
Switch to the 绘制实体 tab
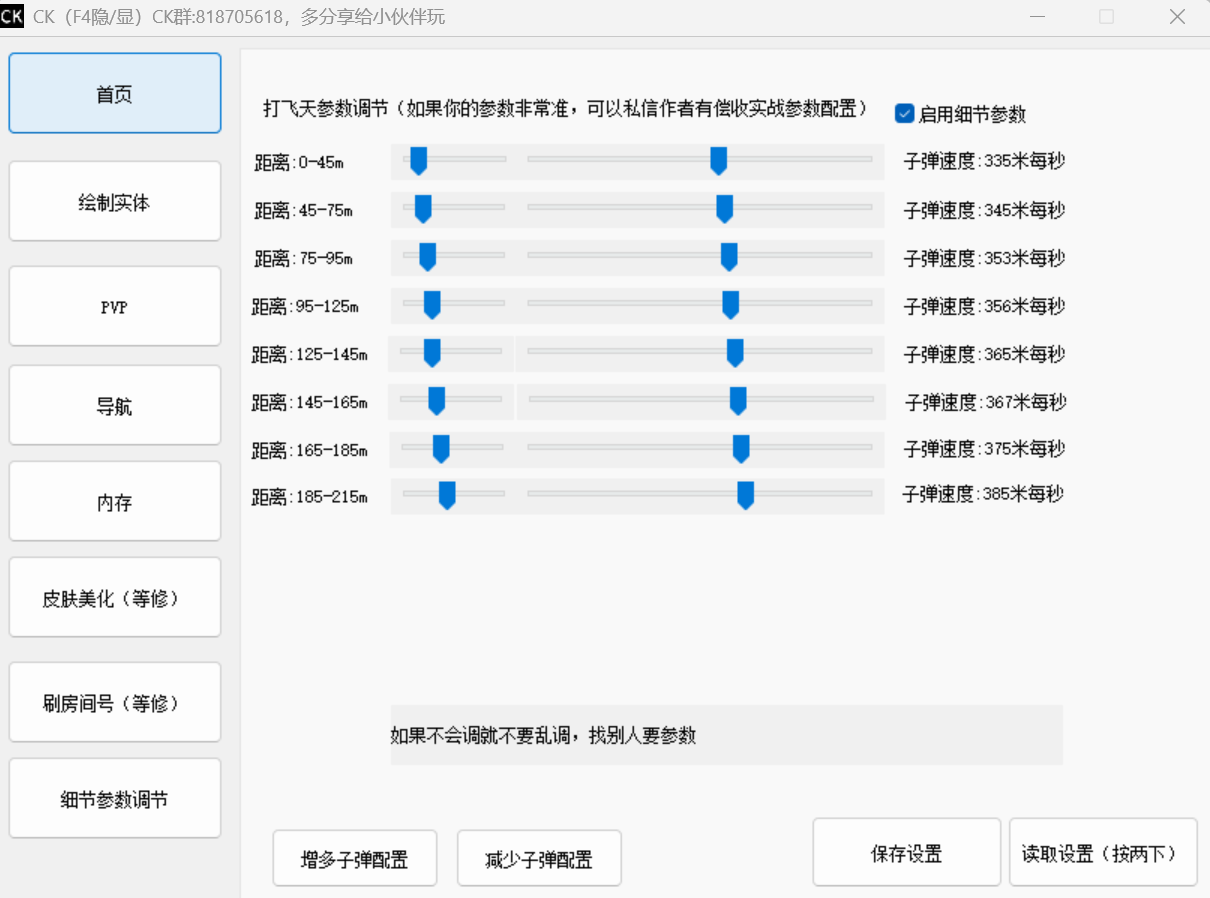(115, 202)
